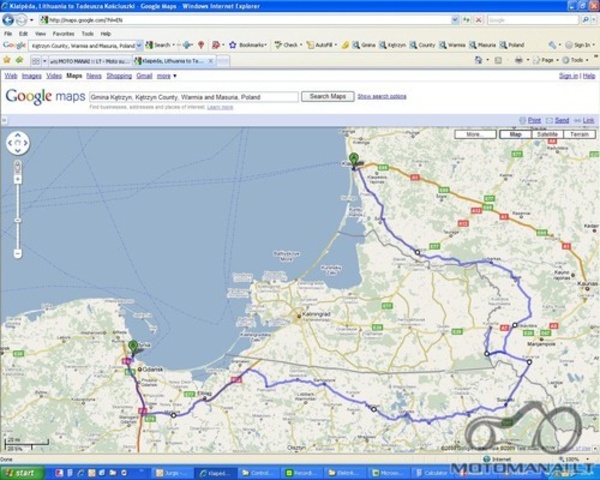600x480 pixels.
Task: Click the Refresh page icon
Action: point(466,20)
